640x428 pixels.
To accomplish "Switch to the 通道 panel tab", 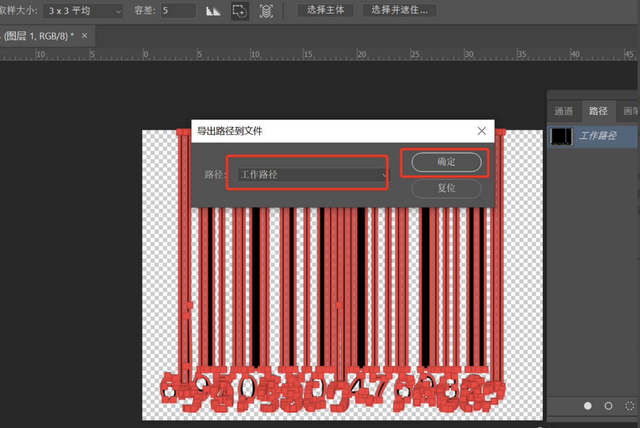I will coord(564,111).
